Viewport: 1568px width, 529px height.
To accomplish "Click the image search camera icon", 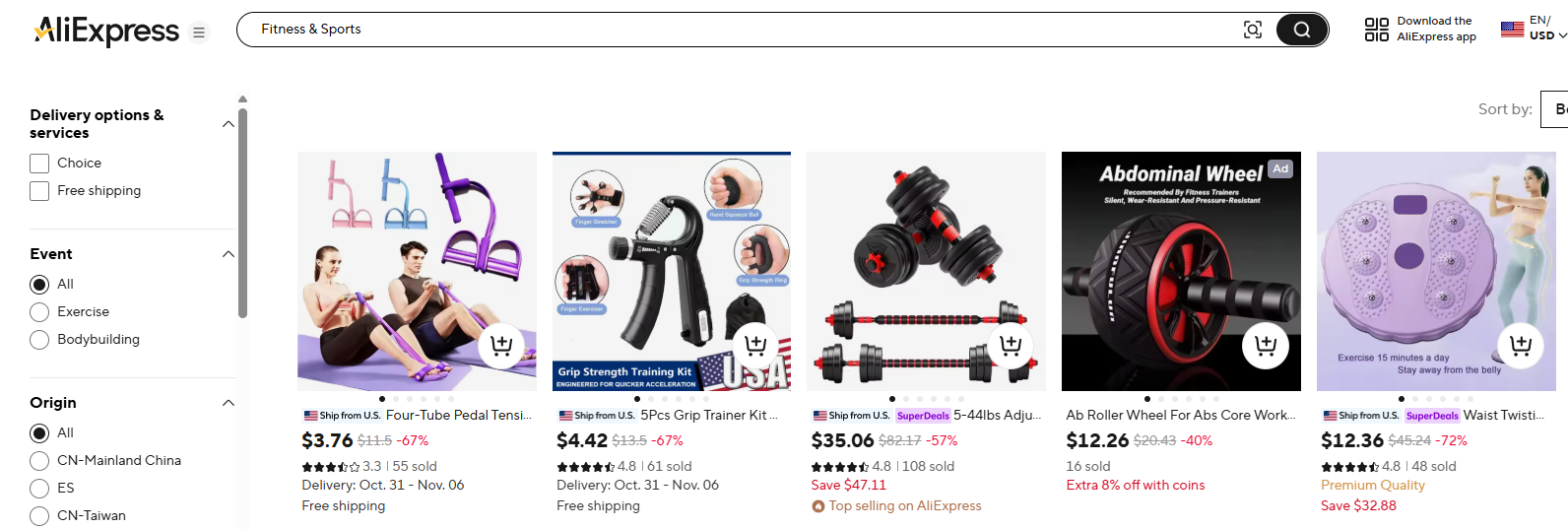I will point(1253,30).
